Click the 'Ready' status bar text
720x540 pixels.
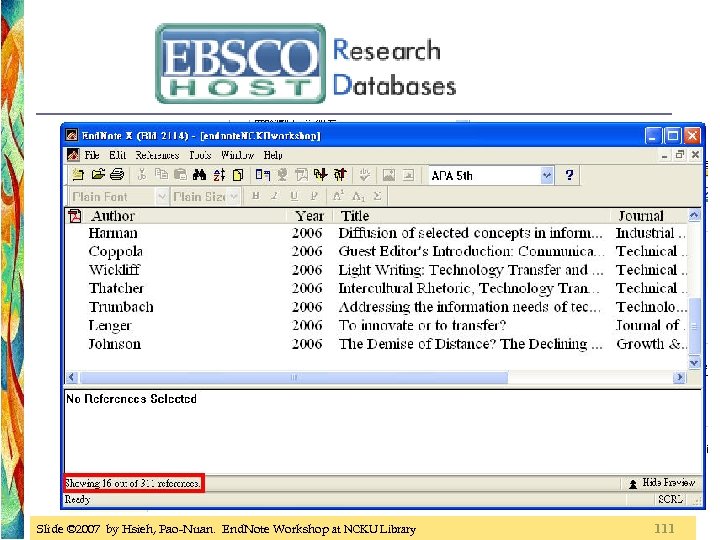click(x=77, y=500)
